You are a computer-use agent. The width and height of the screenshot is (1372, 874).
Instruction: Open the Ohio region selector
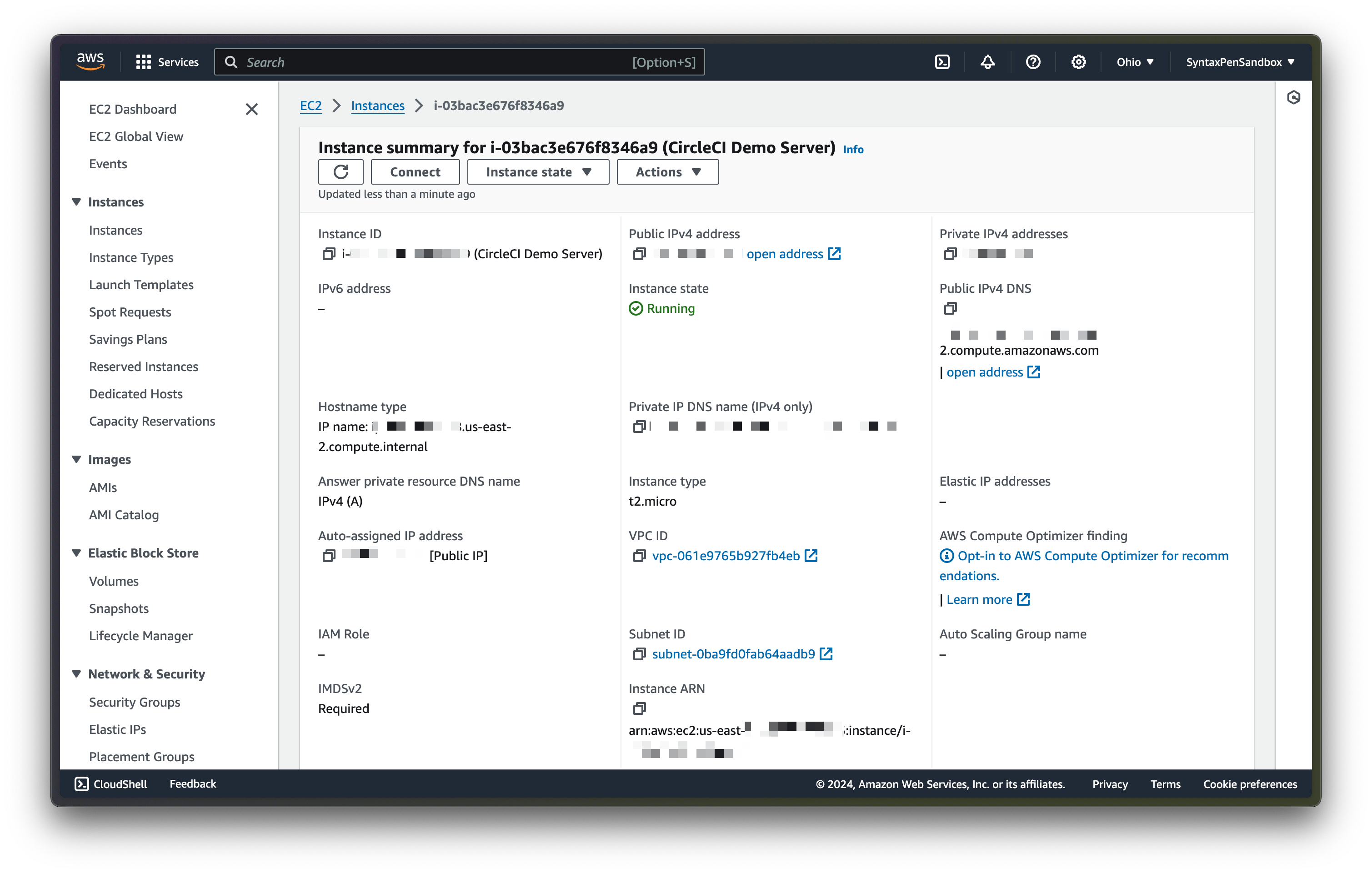[1134, 61]
